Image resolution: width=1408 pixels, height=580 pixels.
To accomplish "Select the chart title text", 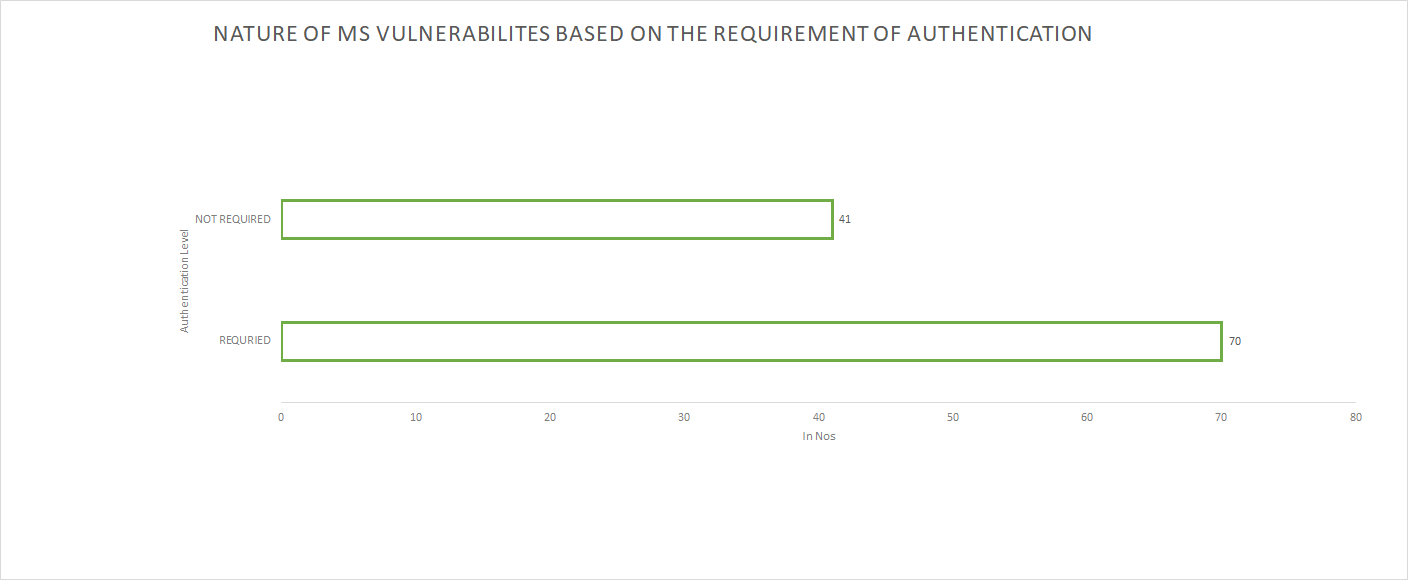I will point(653,34).
